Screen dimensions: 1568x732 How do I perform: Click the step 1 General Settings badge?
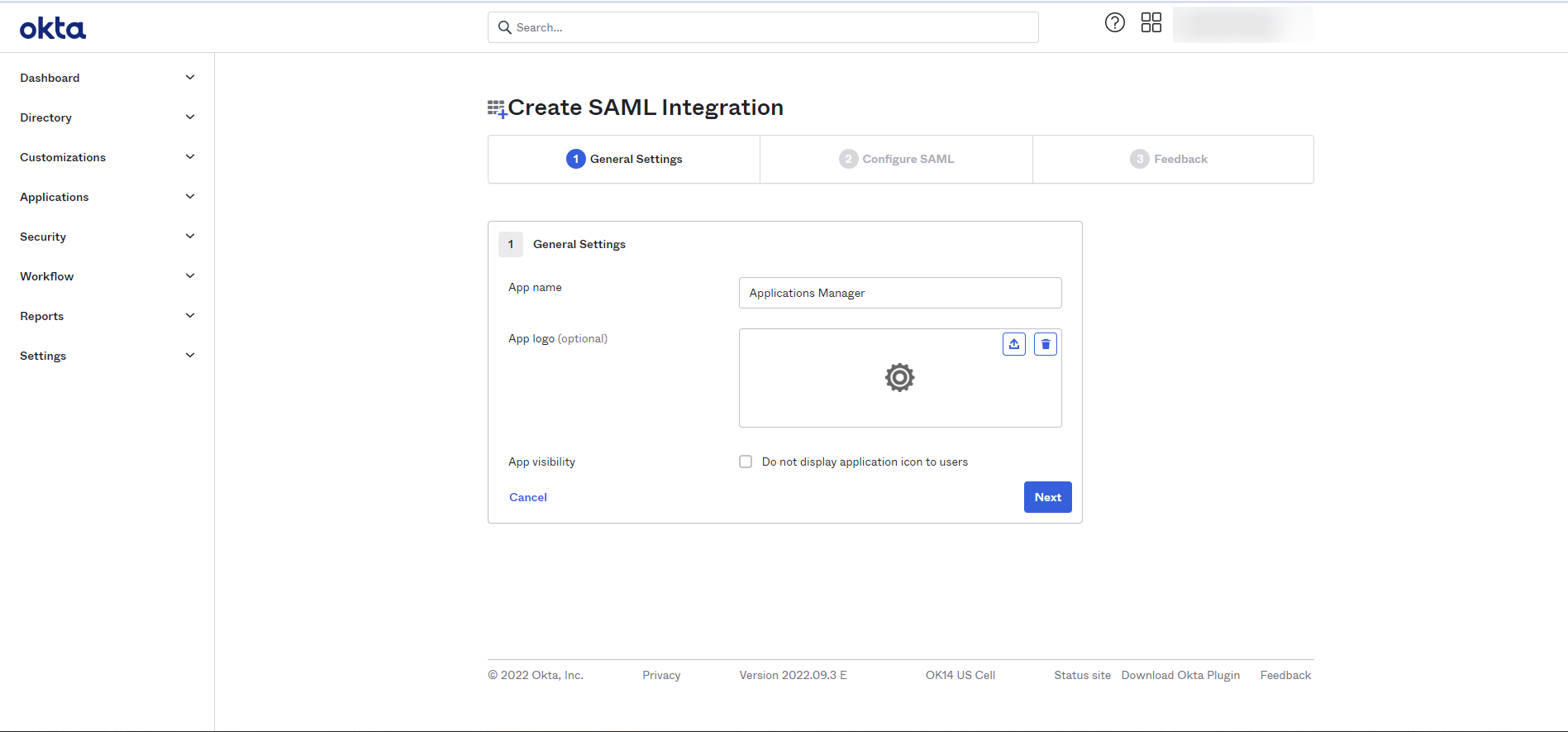[x=575, y=159]
